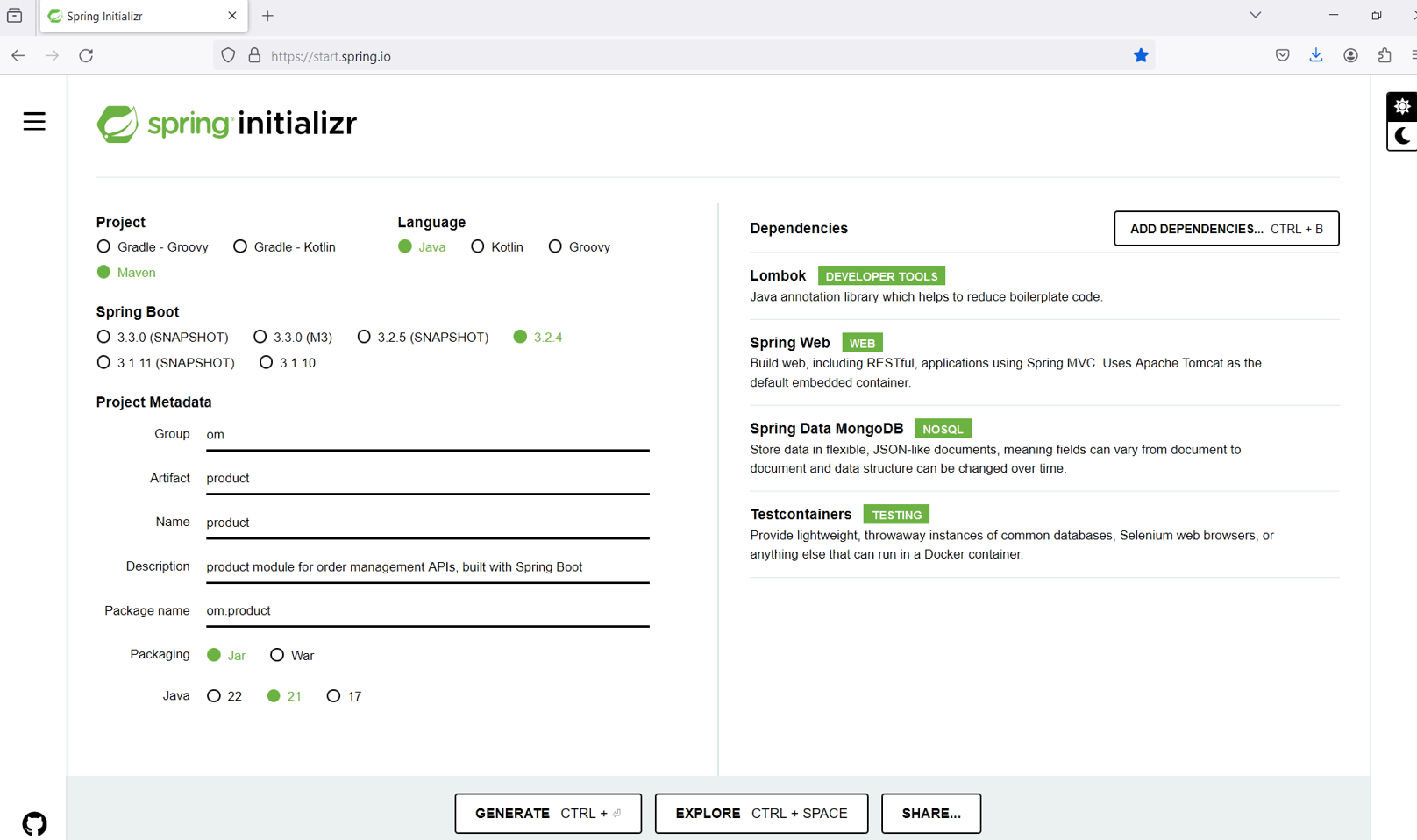Click the NOSQL tag badge
The width and height of the screenshot is (1417, 840).
(943, 429)
